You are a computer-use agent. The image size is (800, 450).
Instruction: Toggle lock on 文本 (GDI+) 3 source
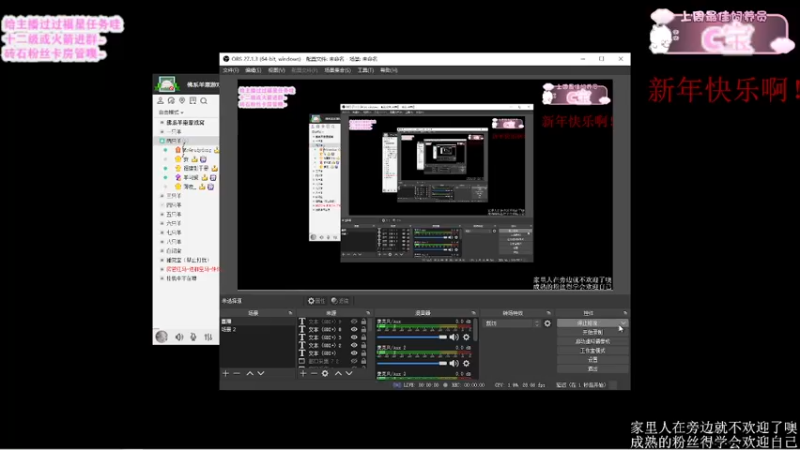click(x=364, y=337)
